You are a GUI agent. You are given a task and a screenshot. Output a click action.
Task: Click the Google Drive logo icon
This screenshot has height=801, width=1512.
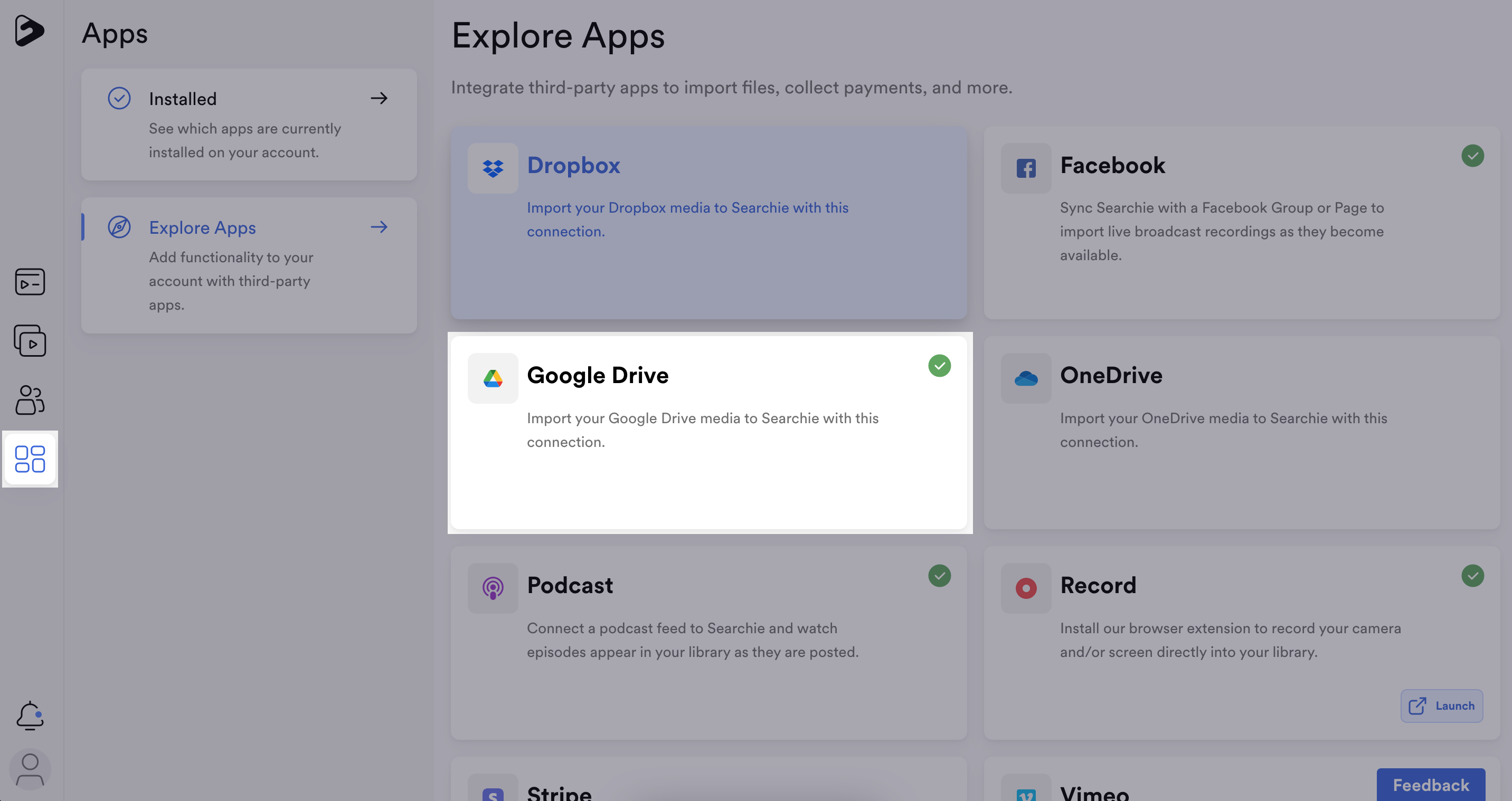click(x=493, y=378)
